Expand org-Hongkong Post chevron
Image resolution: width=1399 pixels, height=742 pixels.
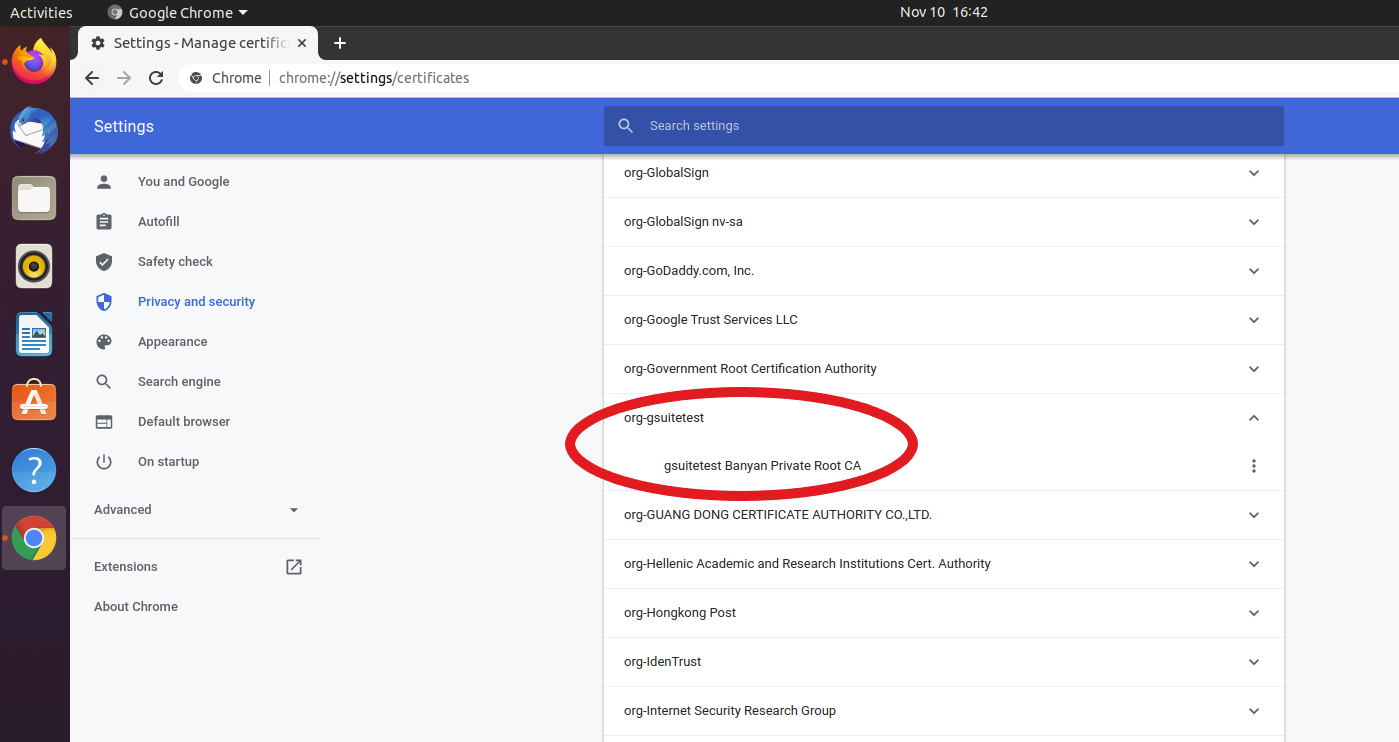pyautogui.click(x=1254, y=613)
